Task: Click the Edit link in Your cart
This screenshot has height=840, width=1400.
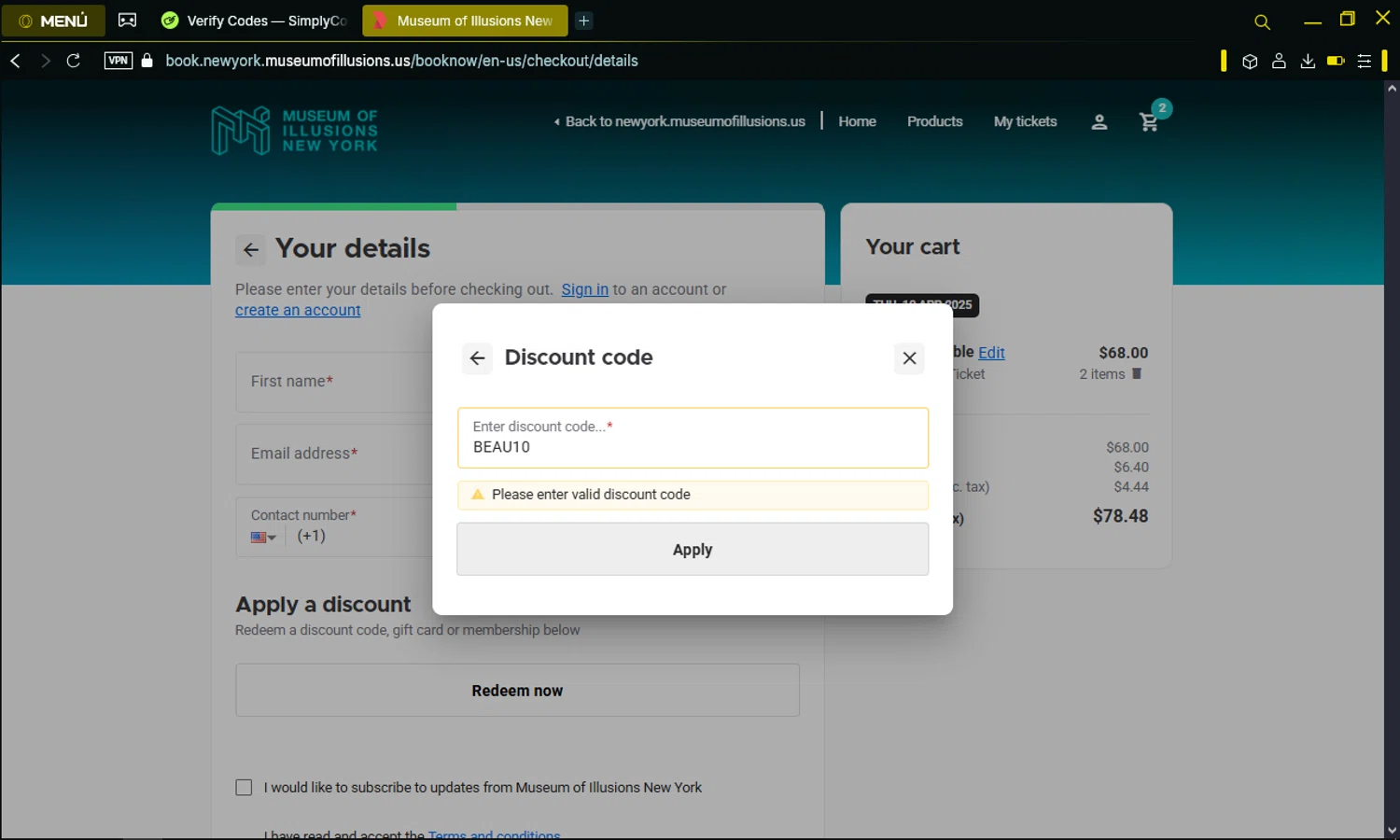Action: coord(991,353)
